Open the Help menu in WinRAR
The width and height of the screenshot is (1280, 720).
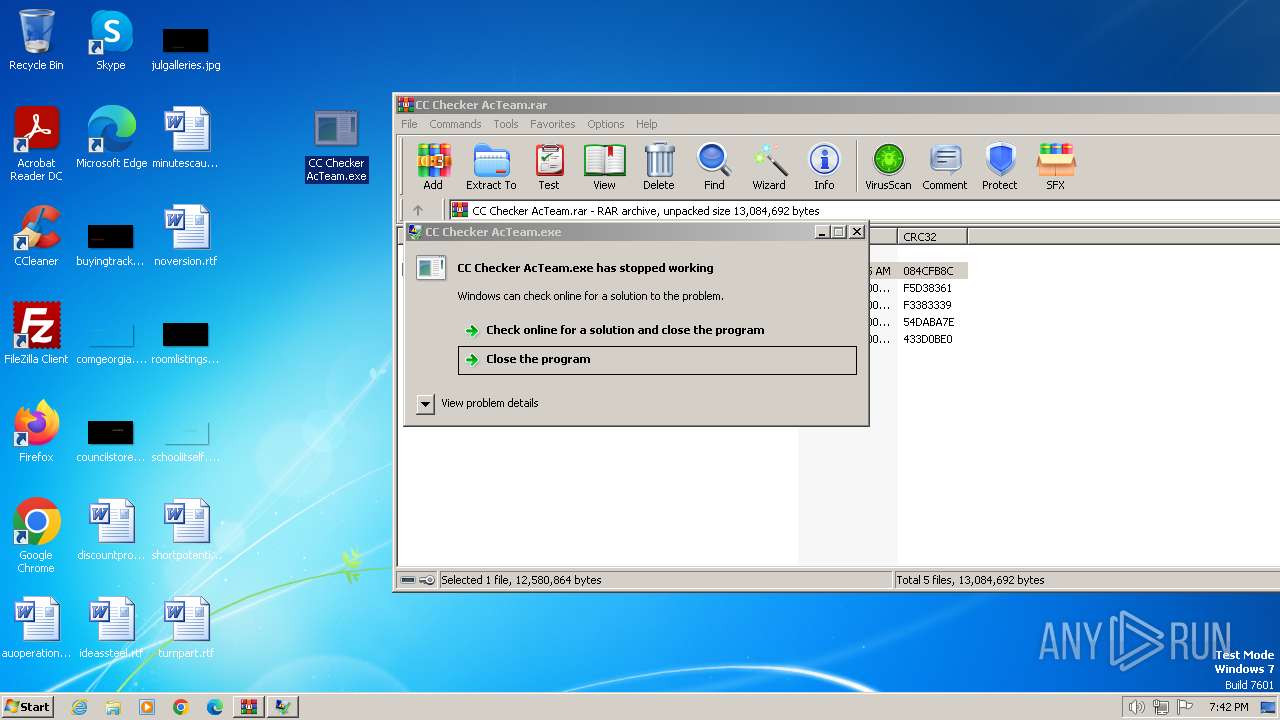click(647, 124)
